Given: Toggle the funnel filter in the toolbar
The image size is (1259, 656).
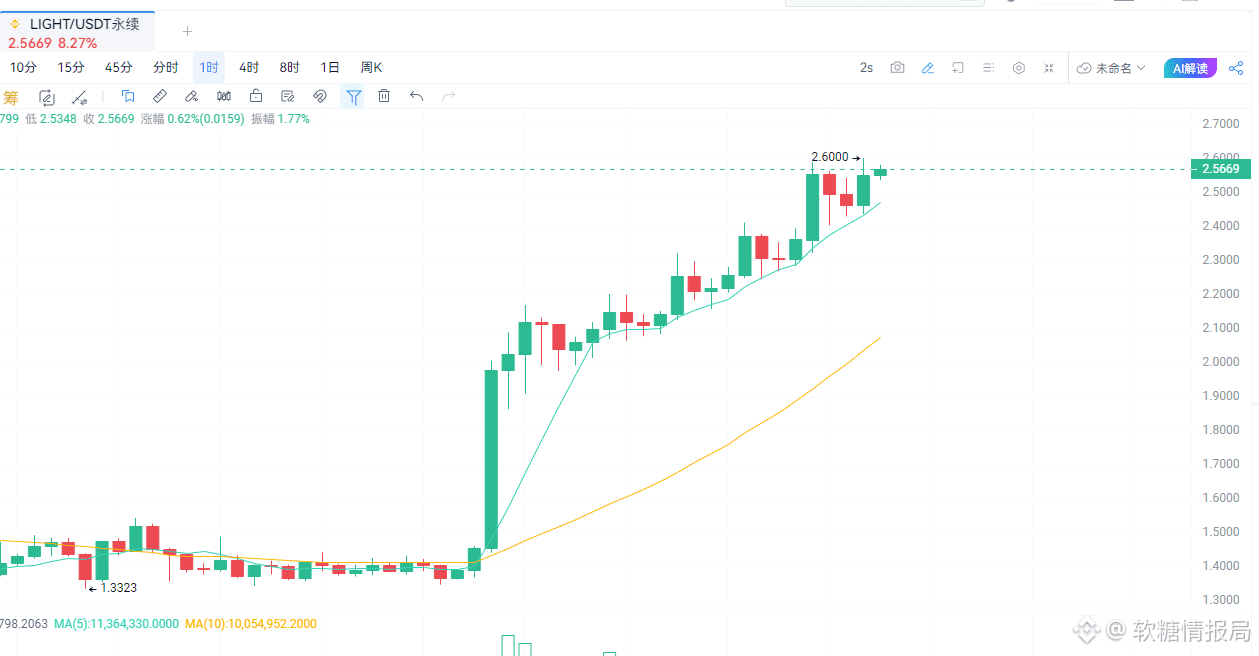Looking at the screenshot, I should (353, 97).
